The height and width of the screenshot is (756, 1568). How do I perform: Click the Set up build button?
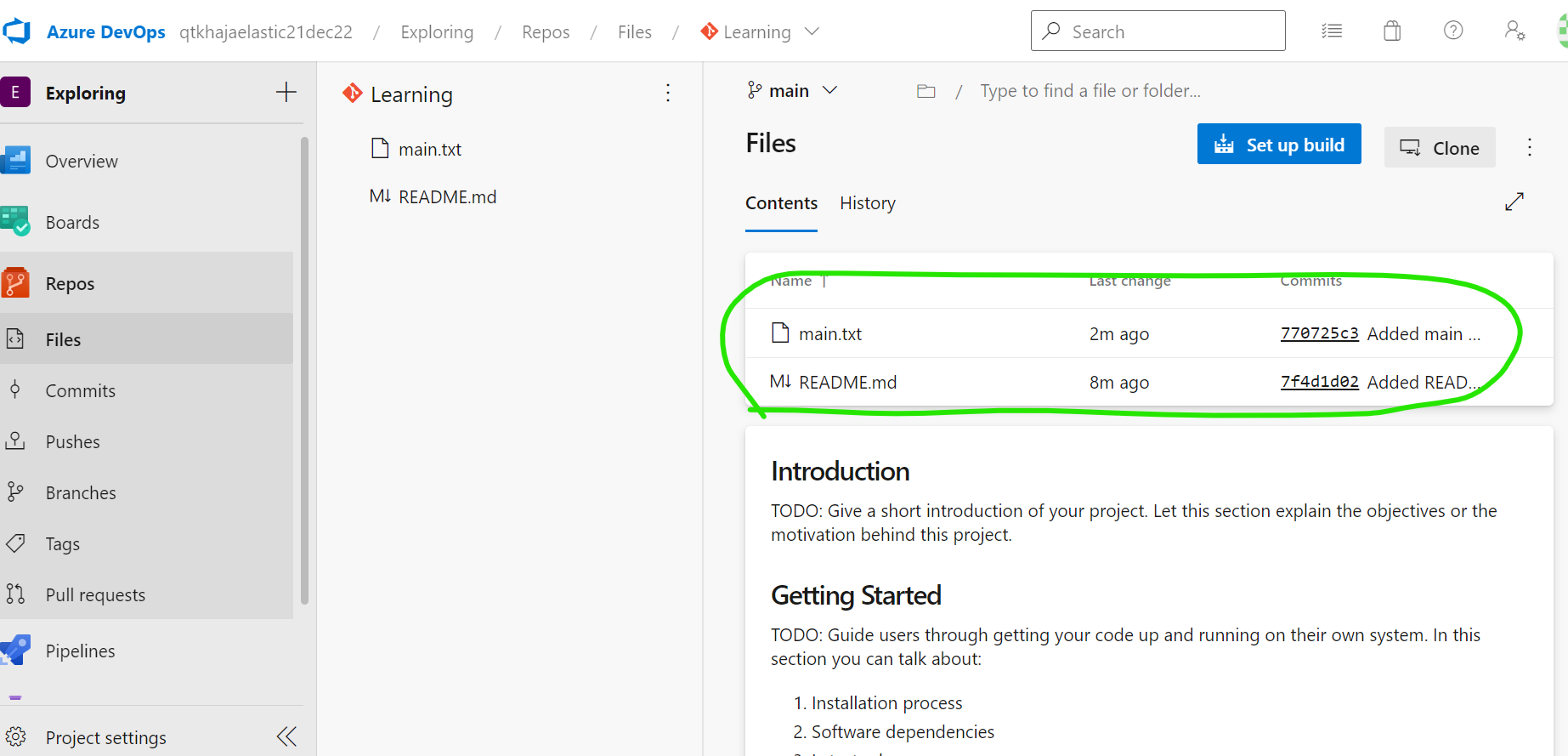pos(1278,145)
